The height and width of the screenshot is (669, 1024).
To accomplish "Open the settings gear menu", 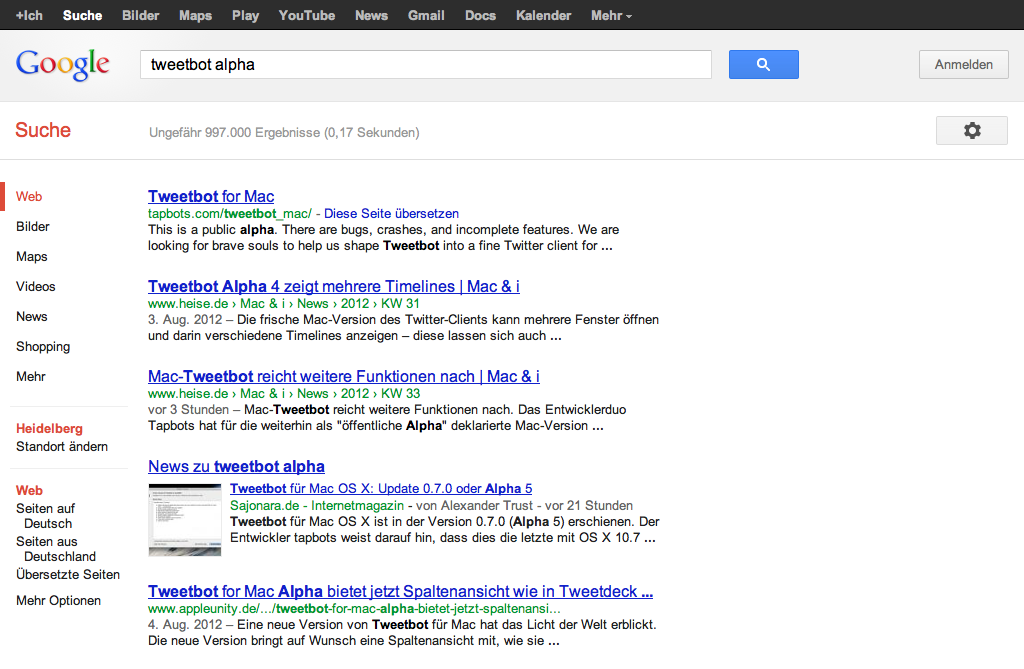I will 972,131.
